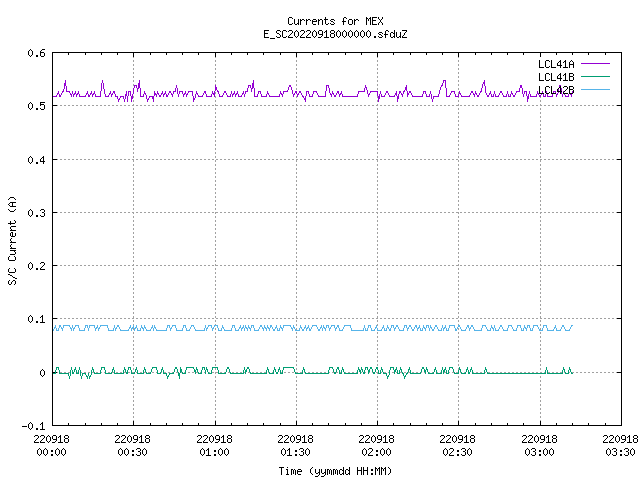Screen dimensions: 640x480
Task: Click the 0.4 y-axis tick value
Action: (36, 160)
